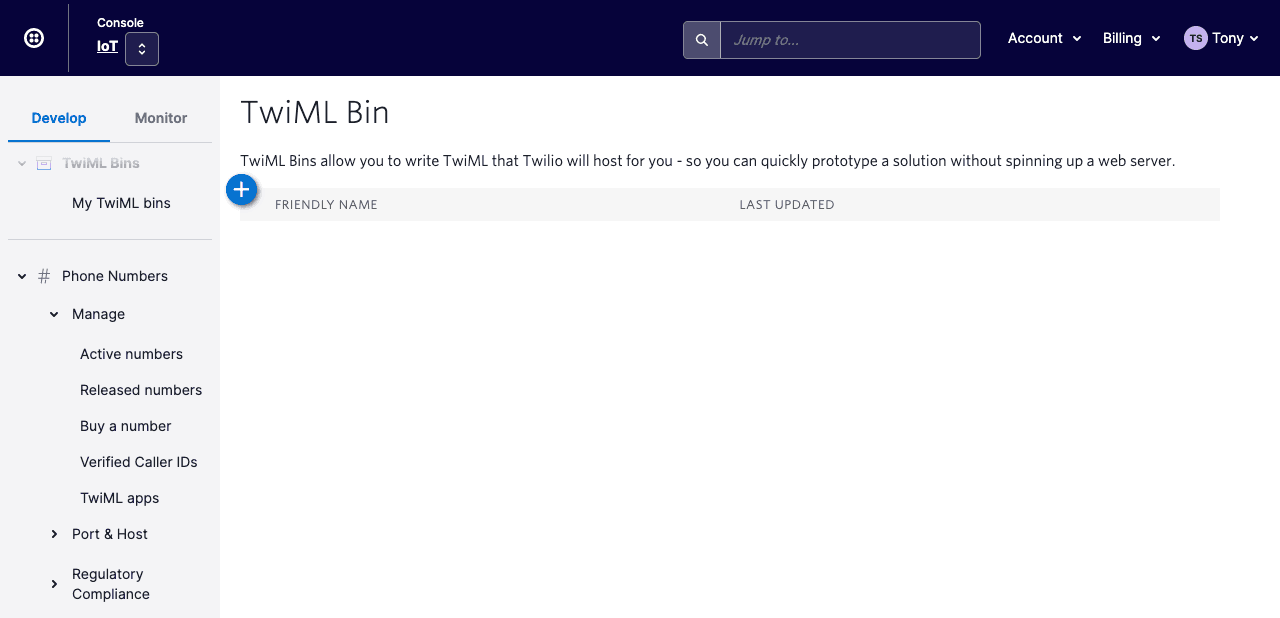Click the Jump to search field
This screenshot has width=1280, height=618.
[850, 39]
